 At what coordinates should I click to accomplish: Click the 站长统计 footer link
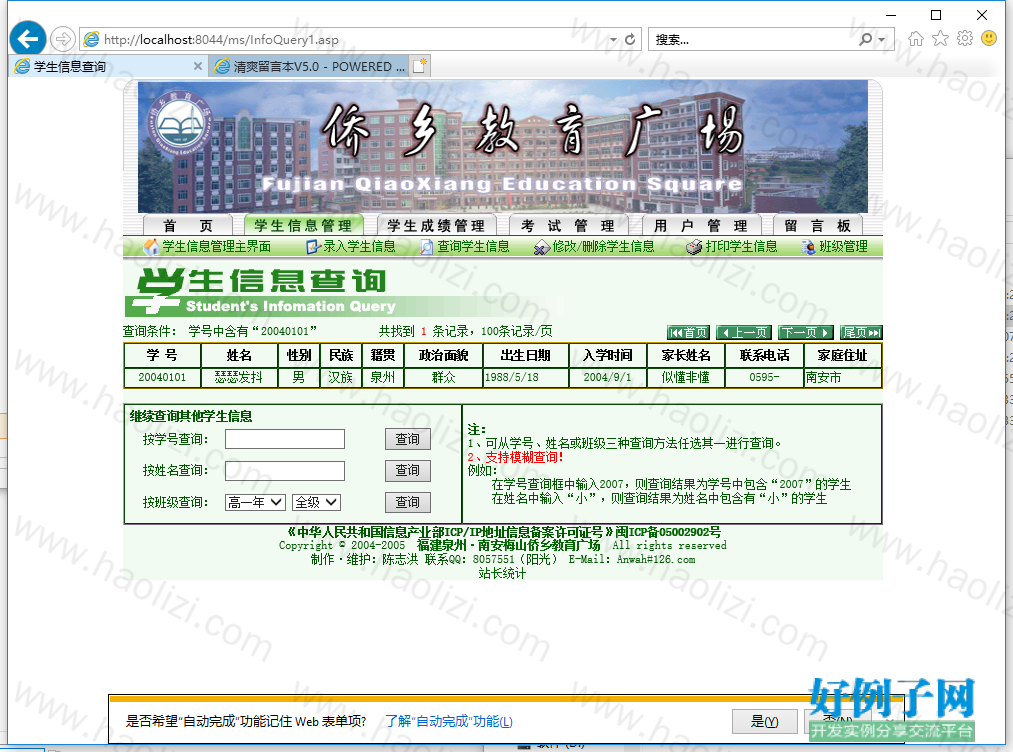tap(502, 573)
